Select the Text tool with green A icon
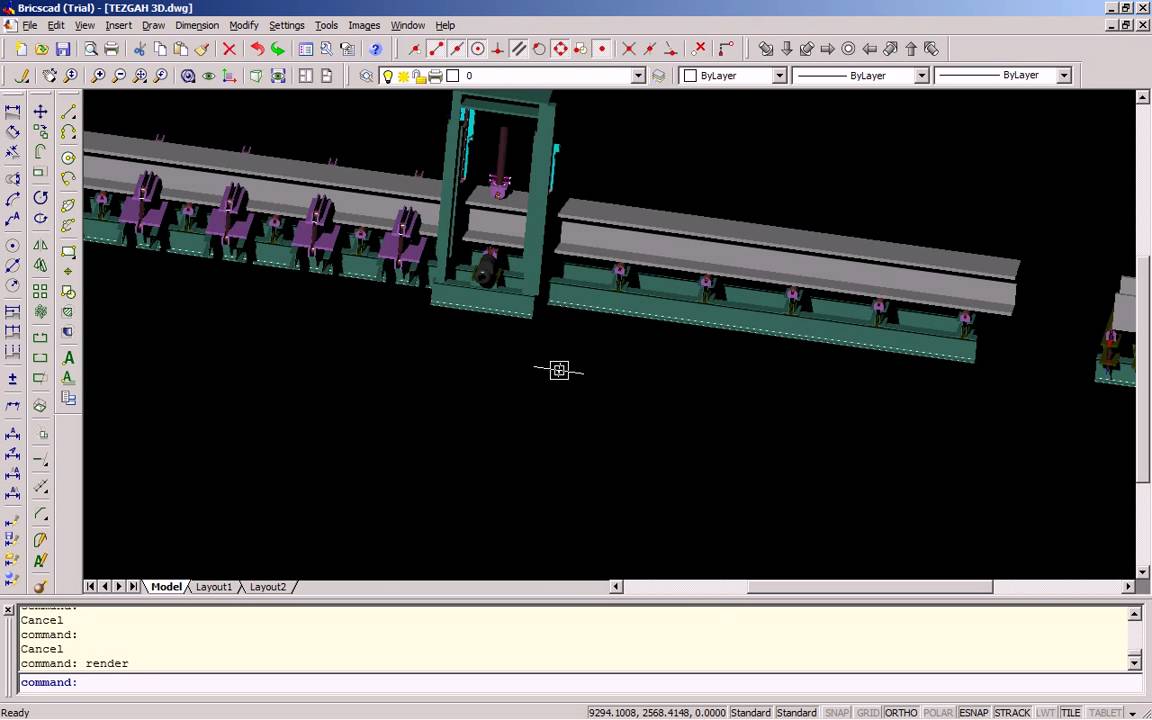Image resolution: width=1152 pixels, height=720 pixels. 68,358
